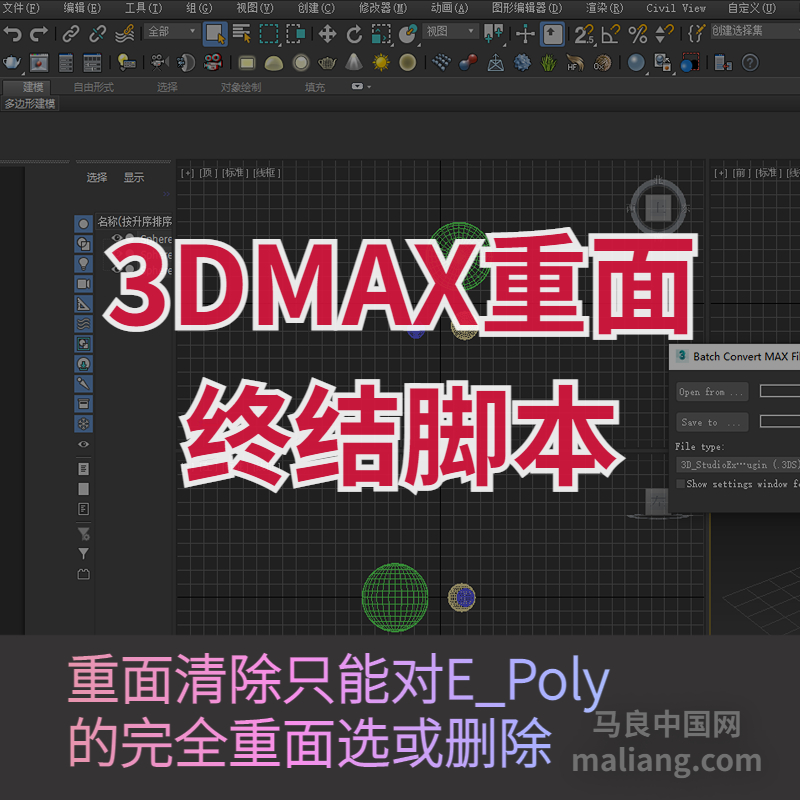This screenshot has width=800, height=800.
Task: Click the HF hair icon
Action: point(576,63)
